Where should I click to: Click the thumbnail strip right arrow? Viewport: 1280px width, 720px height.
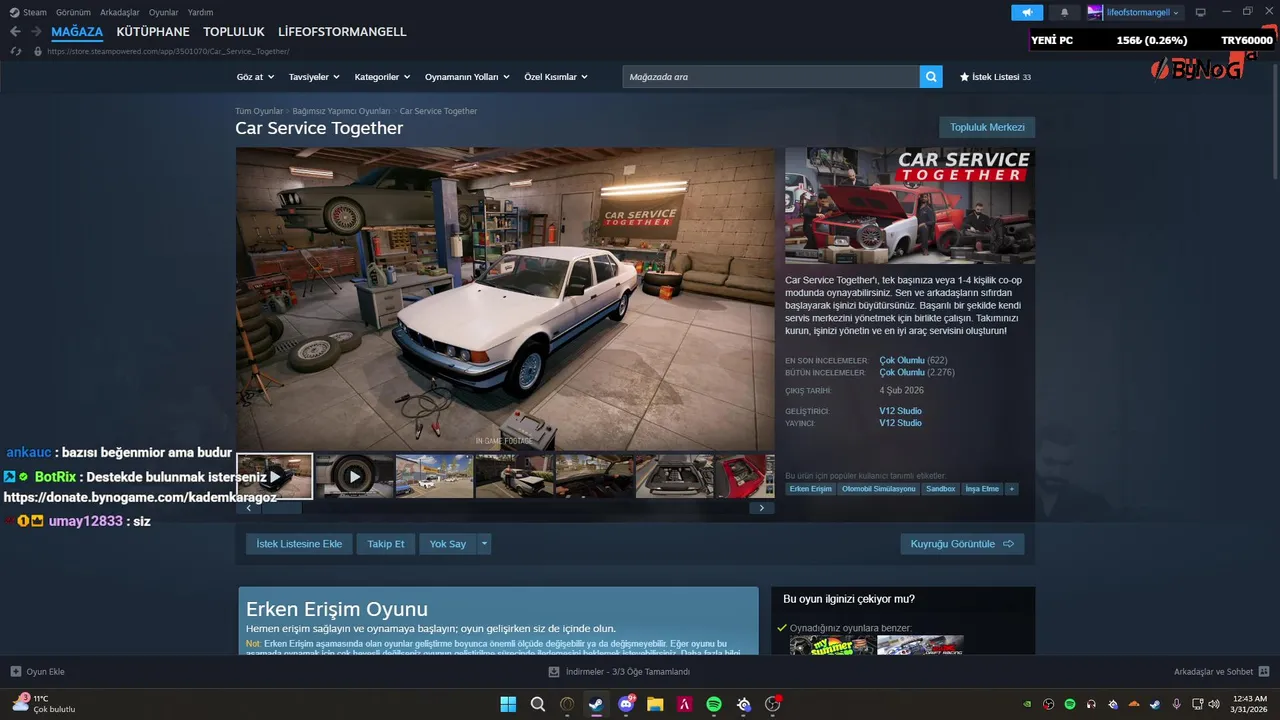762,508
